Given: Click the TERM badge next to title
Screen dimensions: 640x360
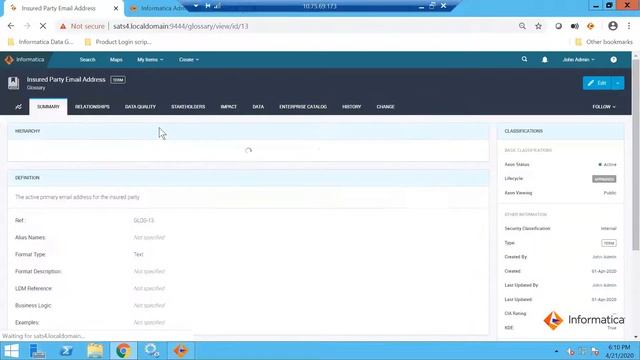Looking at the screenshot, I should pos(118,80).
